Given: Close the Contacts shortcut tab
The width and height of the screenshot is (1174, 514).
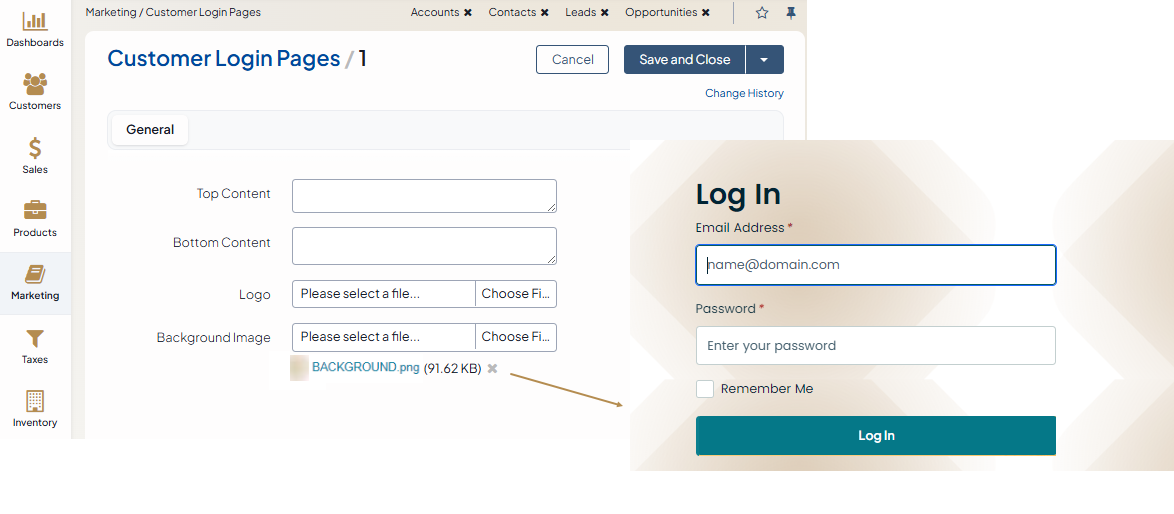Looking at the screenshot, I should coord(544,13).
